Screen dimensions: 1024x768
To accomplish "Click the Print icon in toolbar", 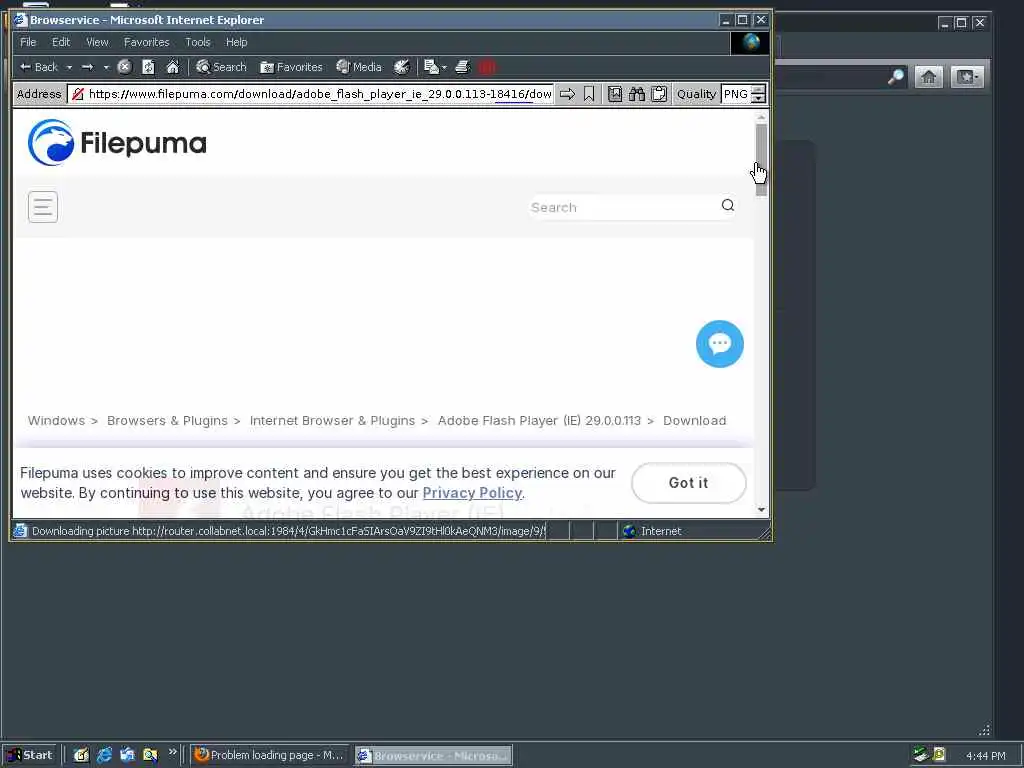I will (463, 67).
